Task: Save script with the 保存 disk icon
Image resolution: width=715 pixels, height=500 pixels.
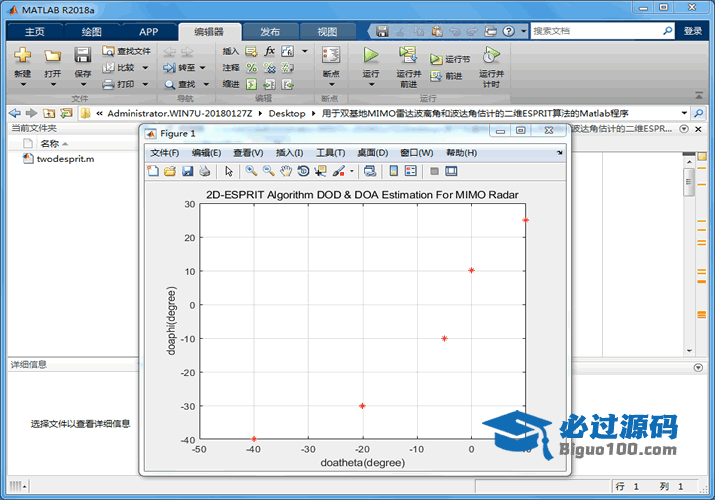Action: (83, 55)
